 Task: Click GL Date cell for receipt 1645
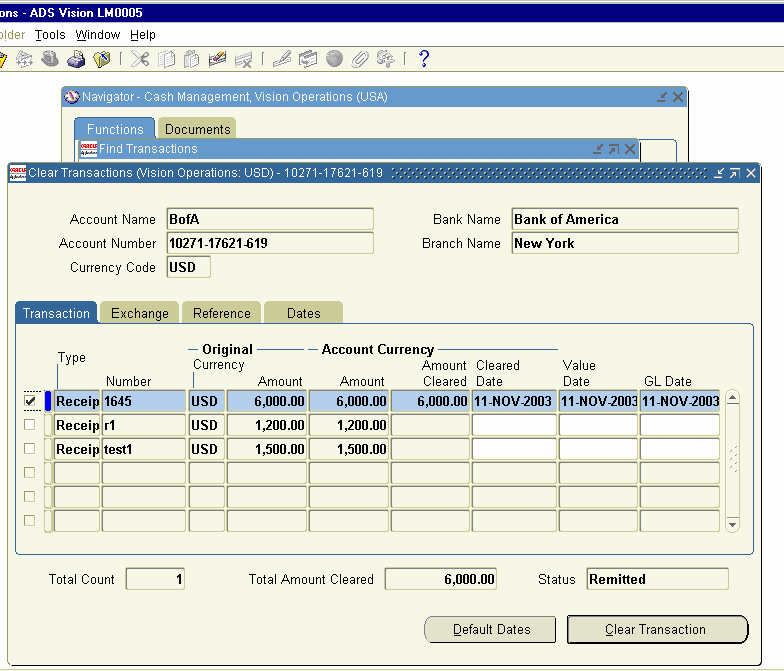coord(680,401)
